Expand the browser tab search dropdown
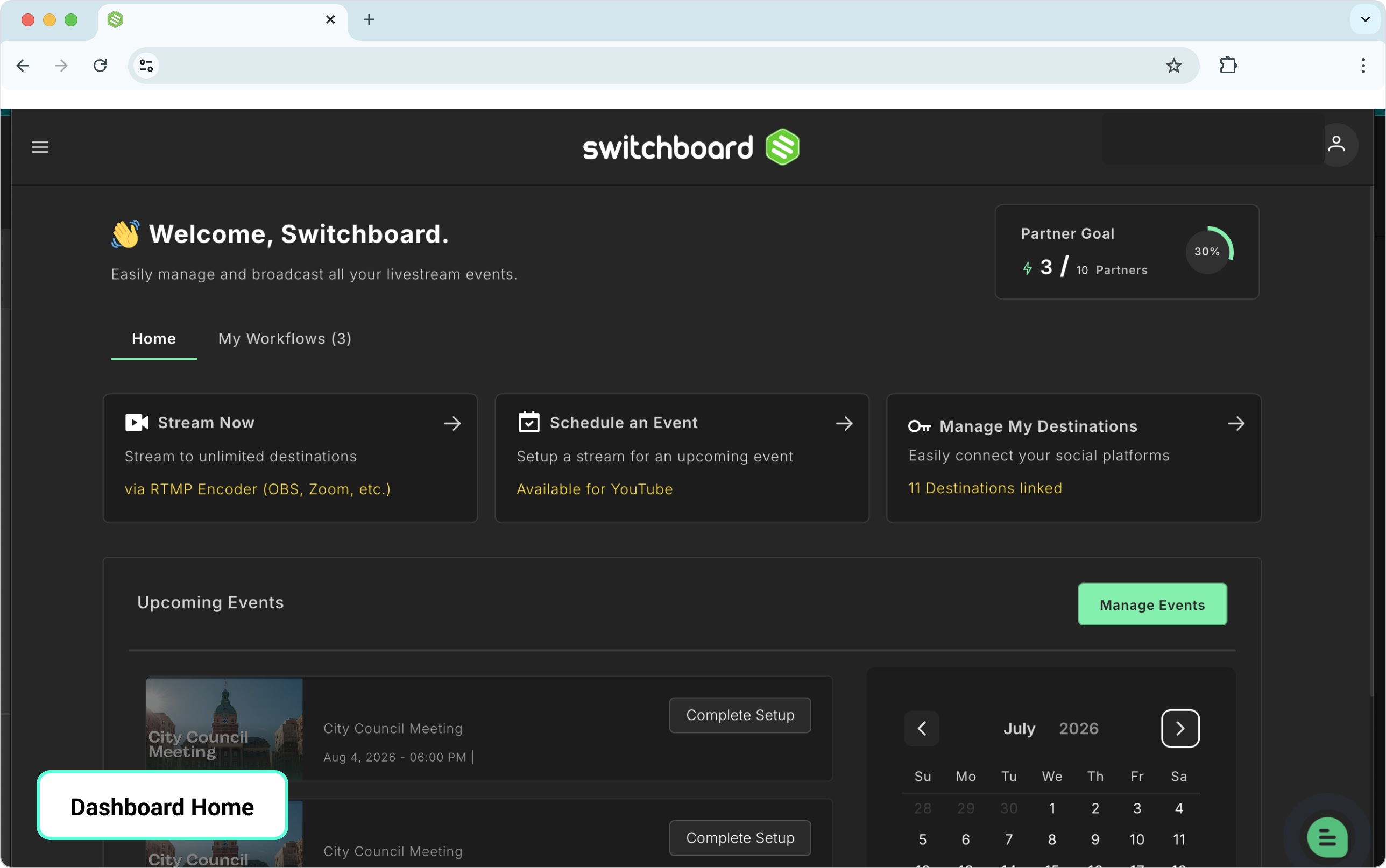The height and width of the screenshot is (868, 1386). (x=1366, y=19)
